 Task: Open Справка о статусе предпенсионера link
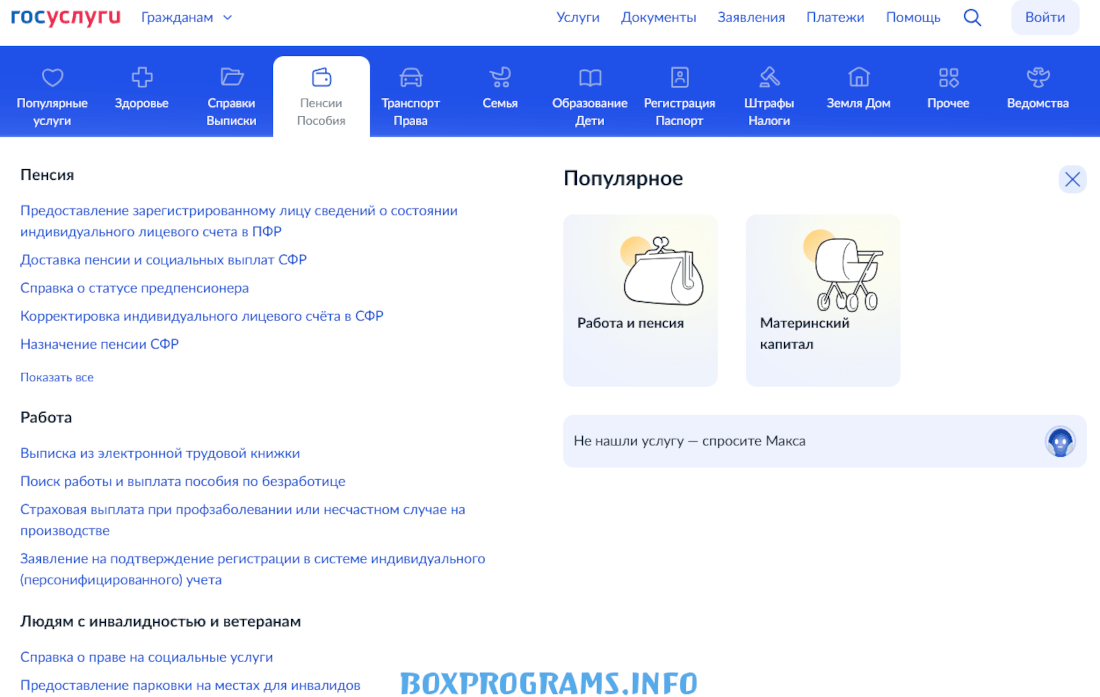coord(135,288)
